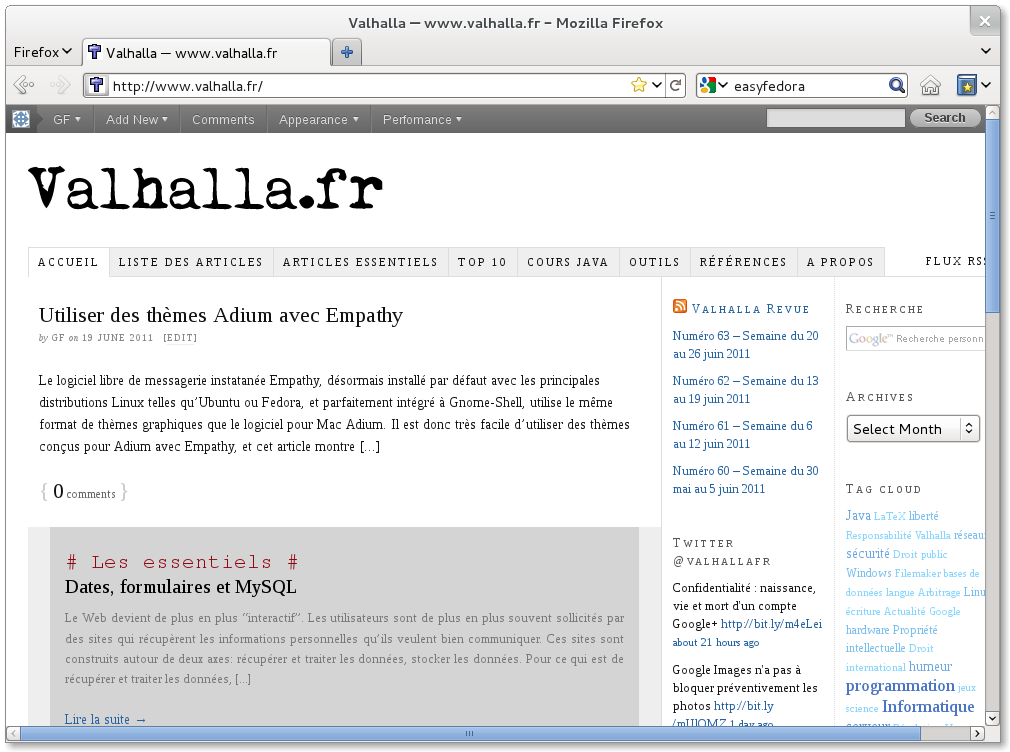Open Numéro 60 – Semaine du 30 mai link
Viewport: 1010px width, 752px height.
pyautogui.click(x=745, y=480)
